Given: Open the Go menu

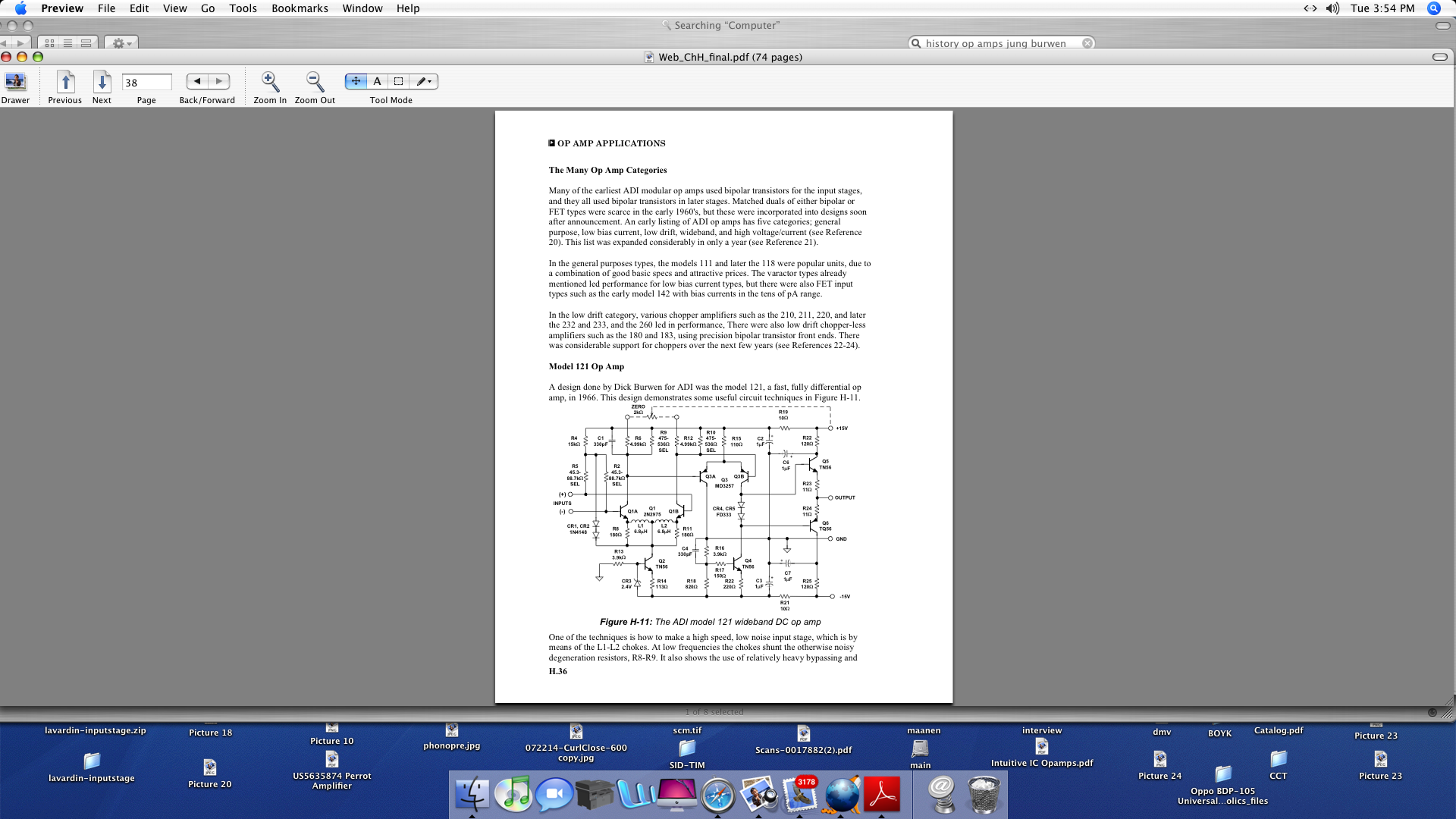Looking at the screenshot, I should tap(208, 8).
